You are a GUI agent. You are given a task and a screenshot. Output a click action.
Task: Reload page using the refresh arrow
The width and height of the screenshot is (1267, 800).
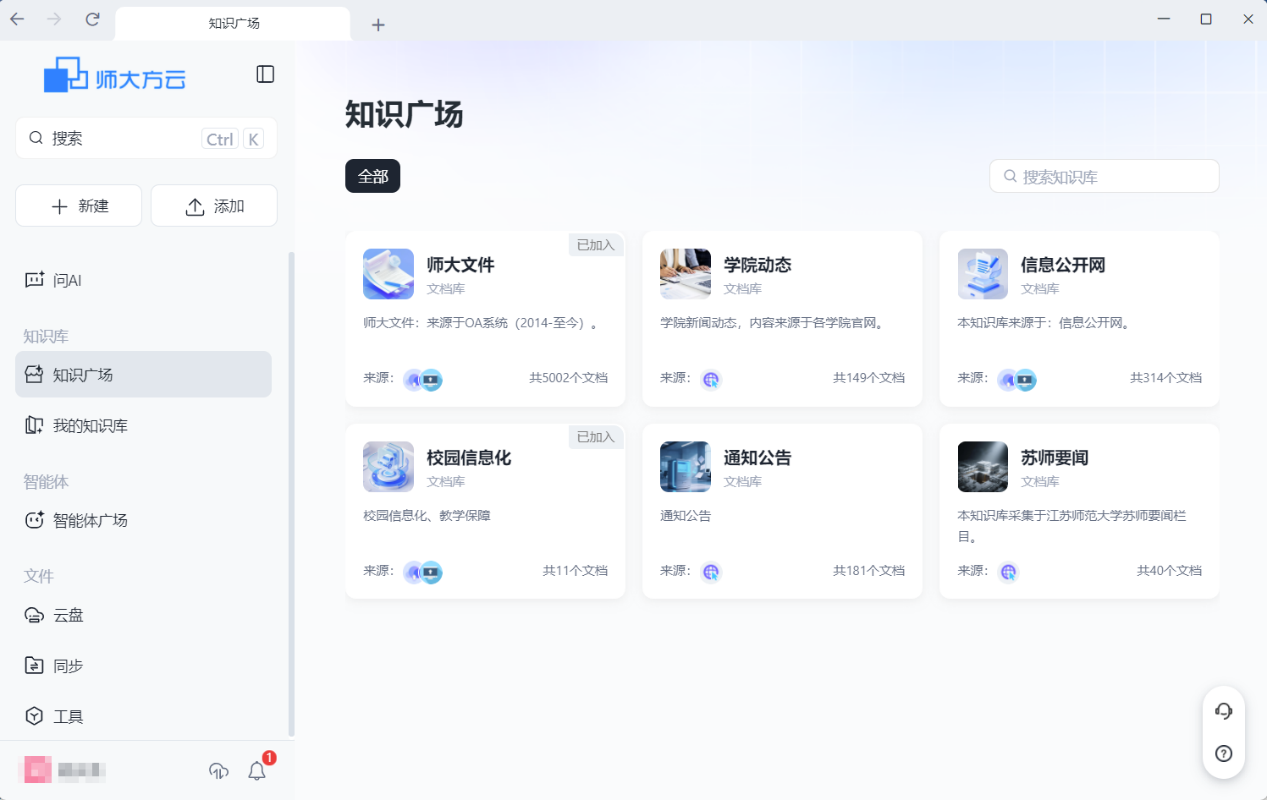93,19
